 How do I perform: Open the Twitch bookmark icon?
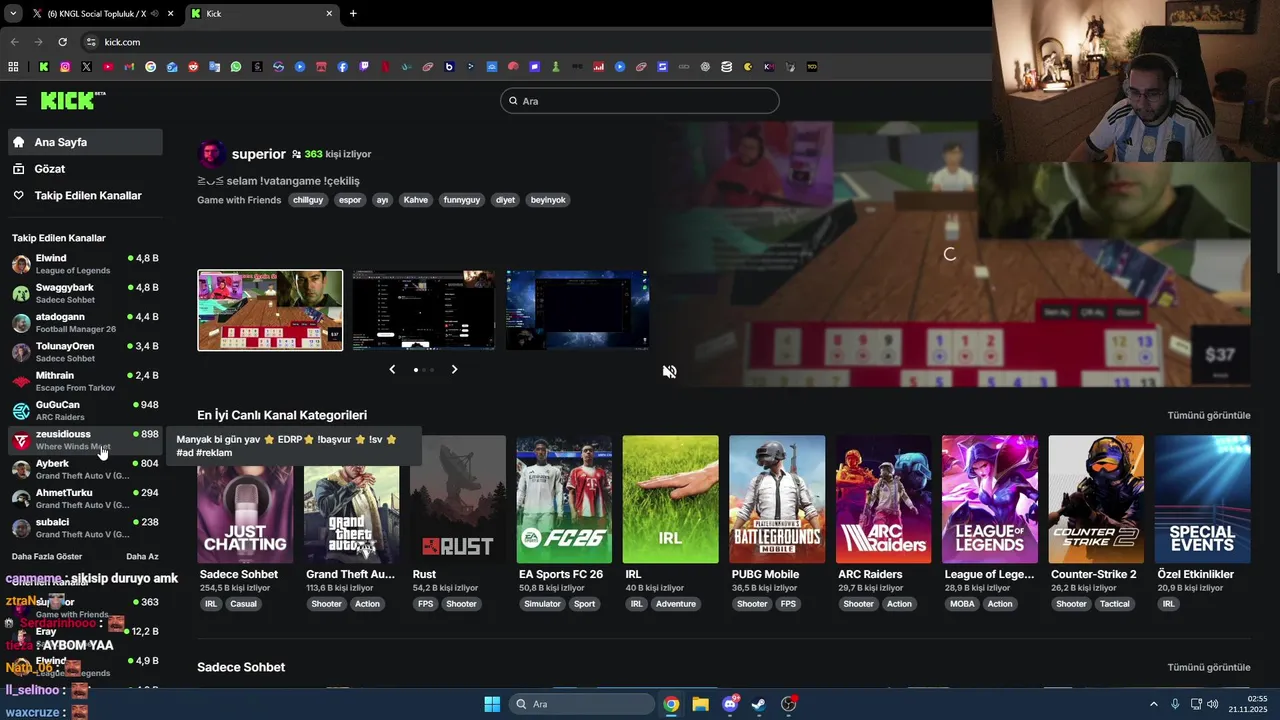(364, 67)
